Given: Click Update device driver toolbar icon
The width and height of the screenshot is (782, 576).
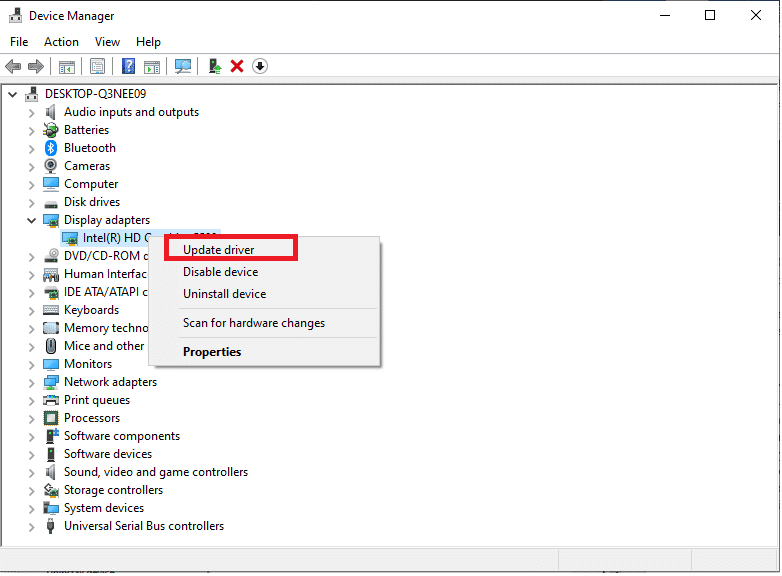Looking at the screenshot, I should tap(215, 66).
